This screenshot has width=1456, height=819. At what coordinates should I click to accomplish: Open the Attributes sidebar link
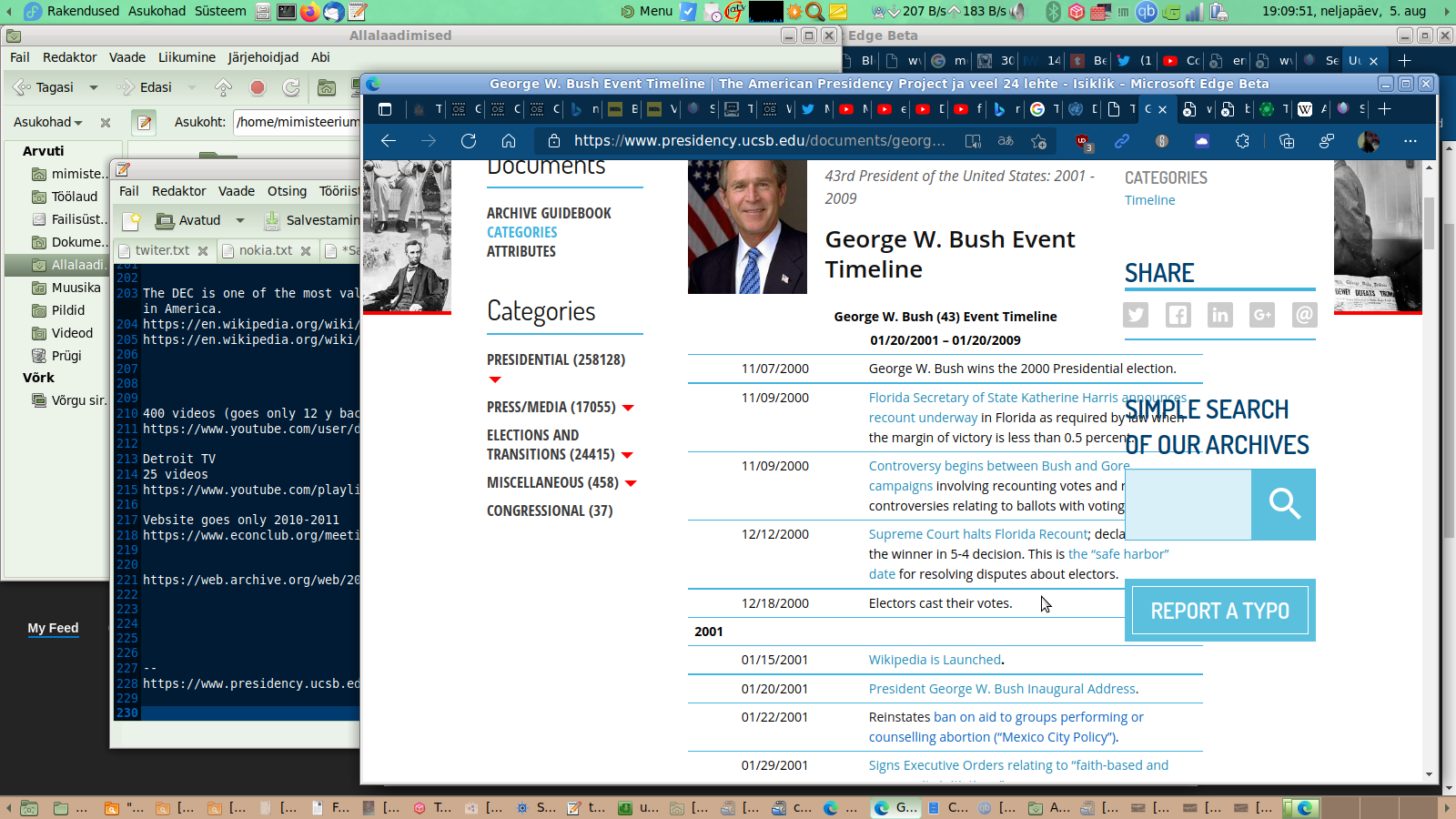coord(521,251)
